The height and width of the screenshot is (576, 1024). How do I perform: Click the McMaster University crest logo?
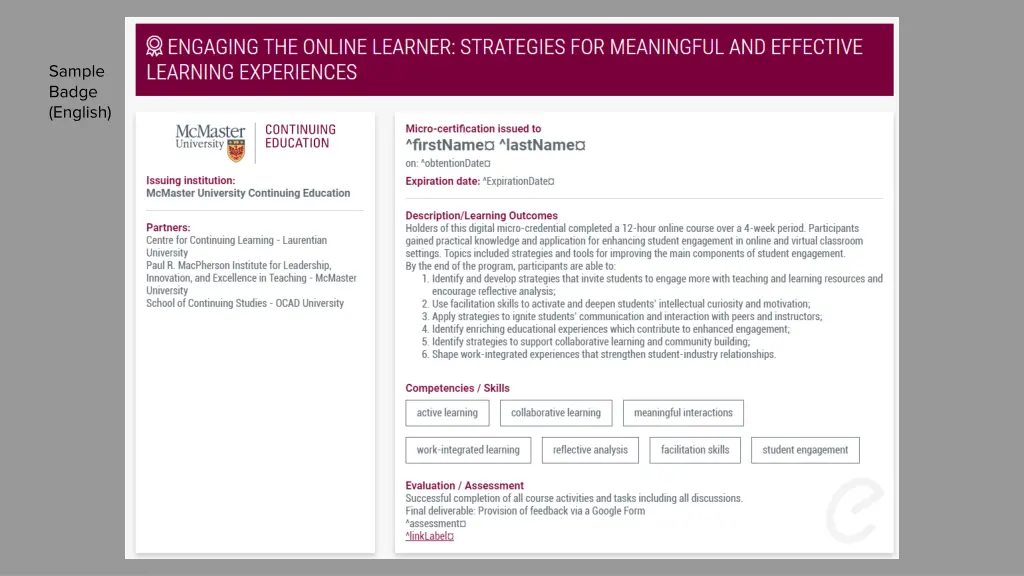(x=236, y=152)
